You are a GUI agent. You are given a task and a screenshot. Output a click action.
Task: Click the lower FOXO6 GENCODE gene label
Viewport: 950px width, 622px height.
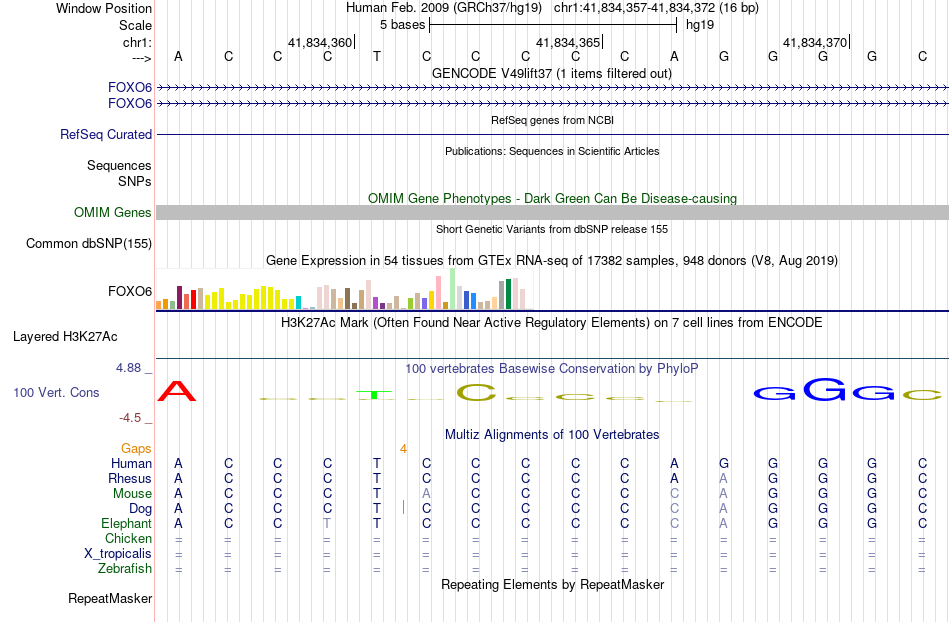(130, 104)
